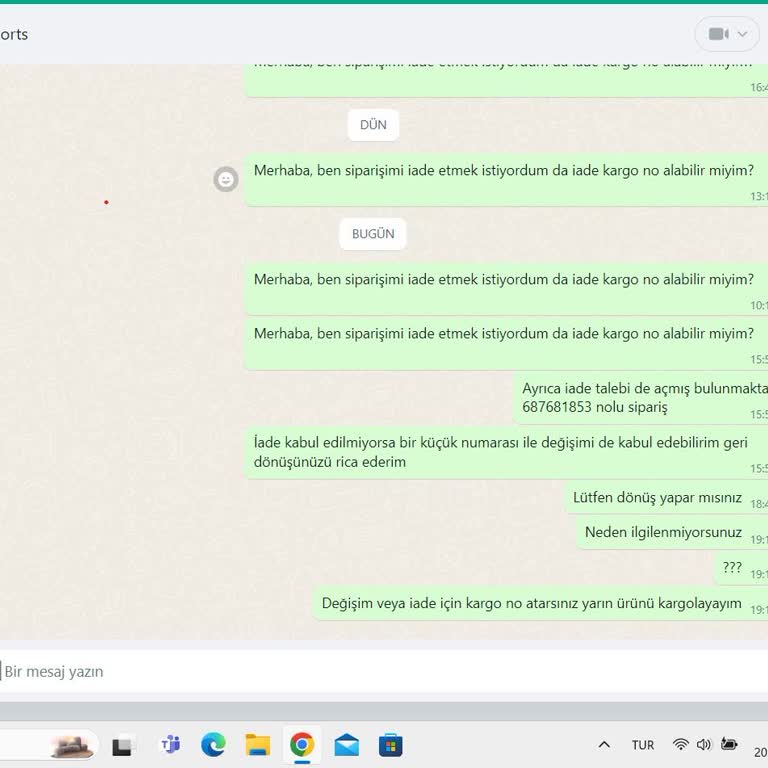This screenshot has width=768, height=768.
Task: Select the BUGÜN date label
Action: point(373,234)
